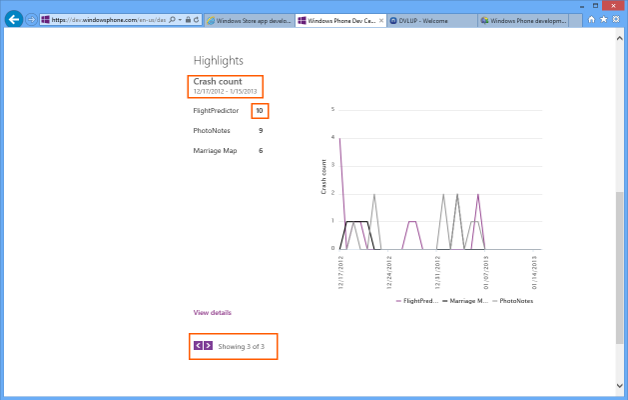628x400 pixels.
Task: Switch to Windows Store app development tab
Action: tap(248, 19)
